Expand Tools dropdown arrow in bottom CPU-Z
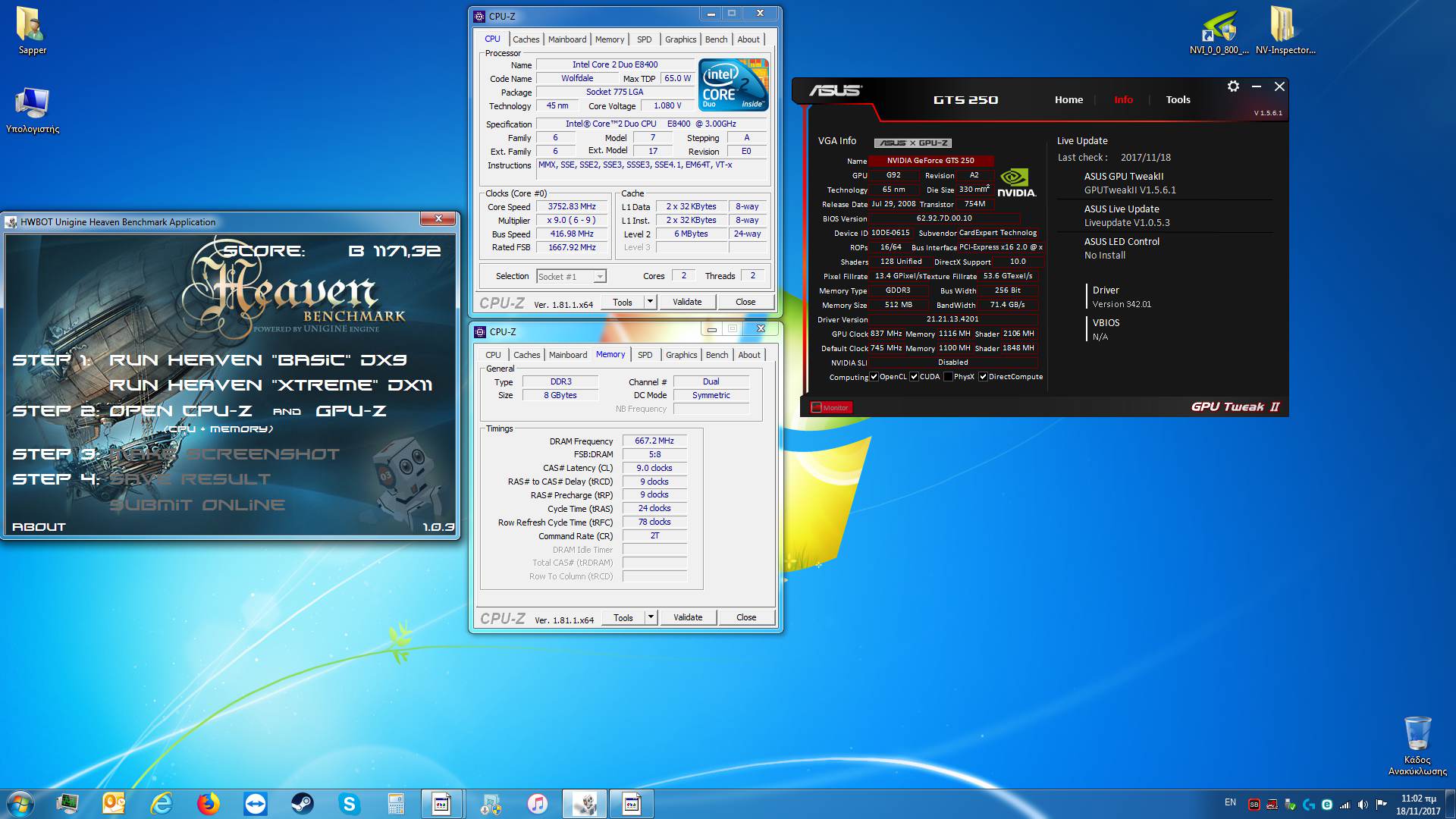 point(651,617)
